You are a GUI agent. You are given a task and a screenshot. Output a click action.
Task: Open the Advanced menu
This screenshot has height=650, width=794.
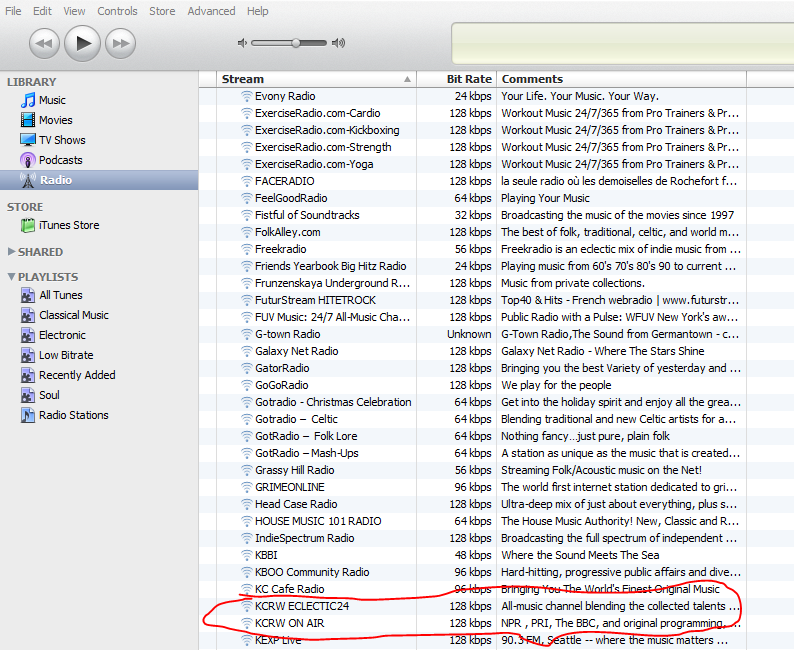coord(211,11)
